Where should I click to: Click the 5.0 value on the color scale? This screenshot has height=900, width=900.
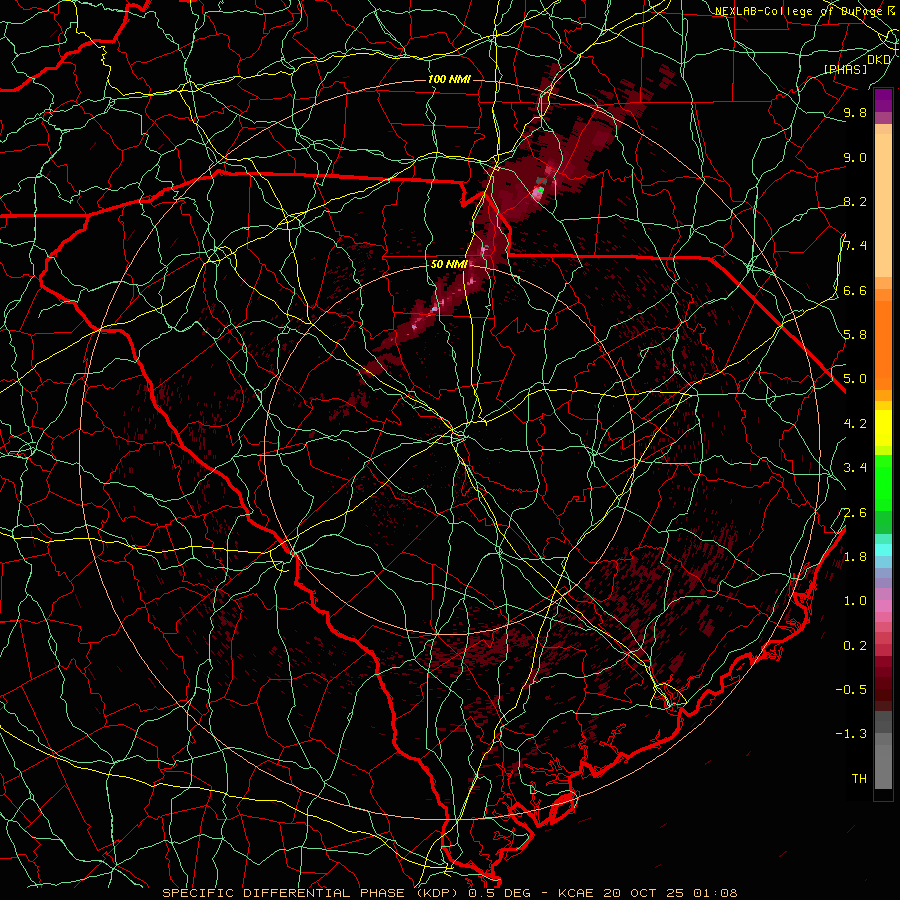tap(855, 379)
